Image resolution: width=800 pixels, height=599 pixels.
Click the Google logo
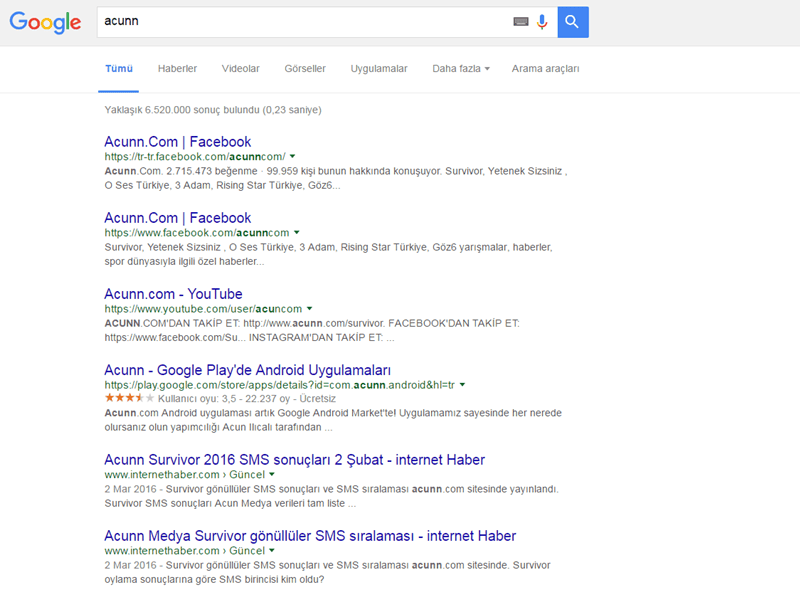[x=45, y=23]
